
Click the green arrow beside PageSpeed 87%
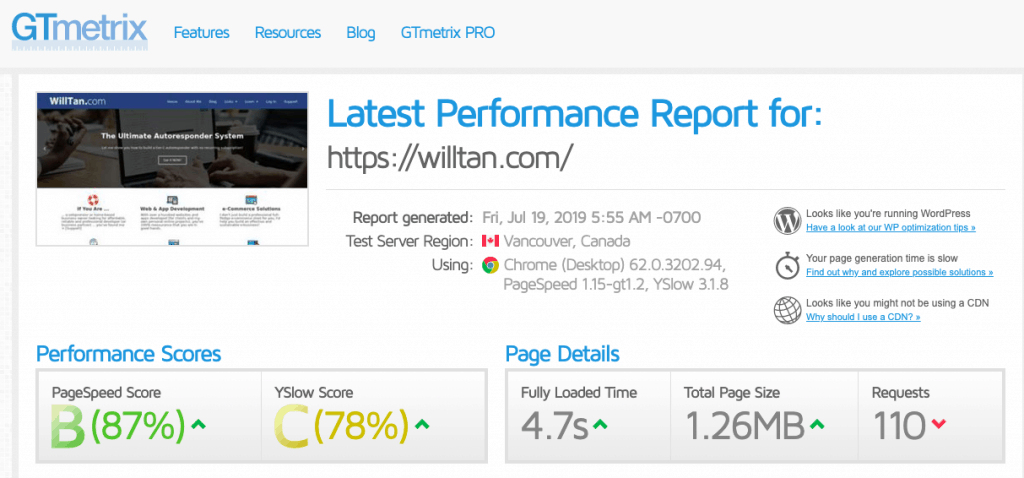[x=199, y=424]
